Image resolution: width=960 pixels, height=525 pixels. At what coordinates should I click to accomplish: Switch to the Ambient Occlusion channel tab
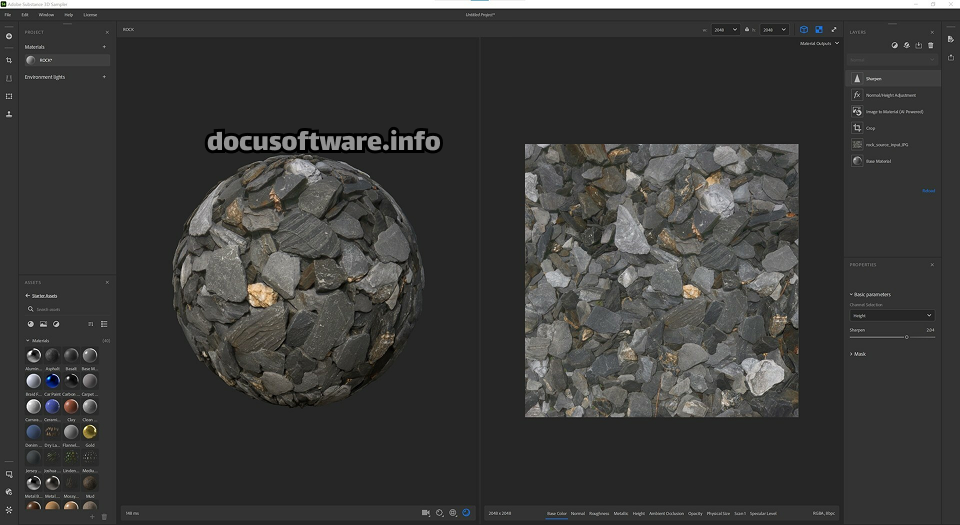666,513
